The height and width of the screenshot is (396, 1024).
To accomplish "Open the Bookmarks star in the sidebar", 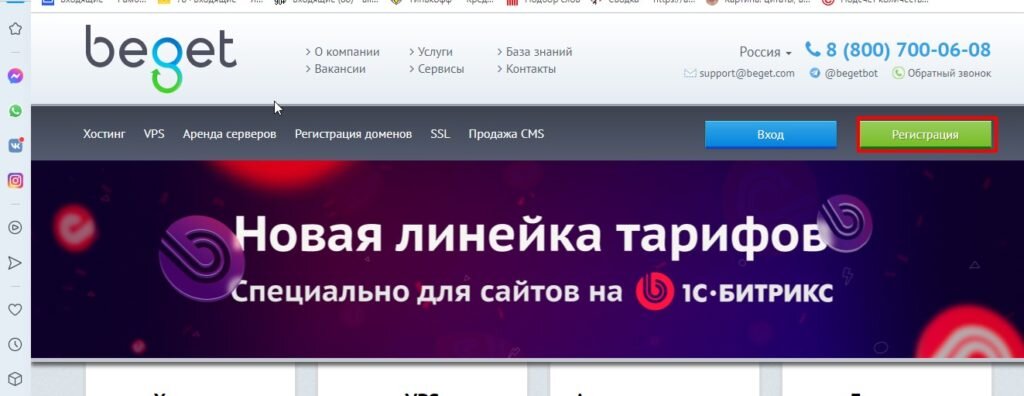I will coord(15,28).
